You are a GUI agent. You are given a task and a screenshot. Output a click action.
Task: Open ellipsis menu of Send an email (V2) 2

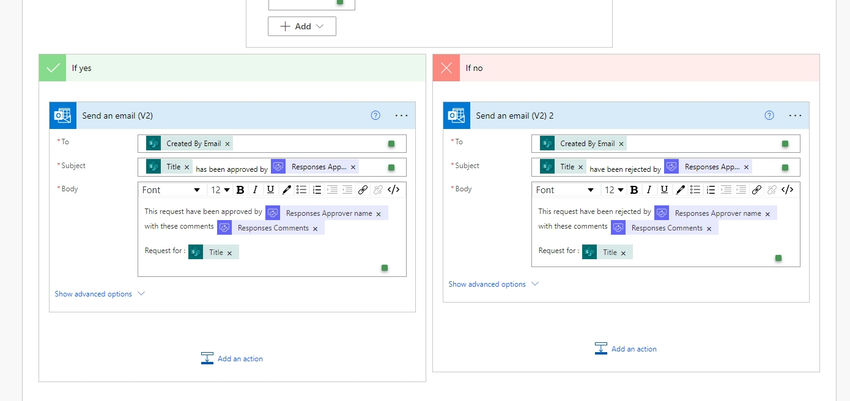coord(795,115)
